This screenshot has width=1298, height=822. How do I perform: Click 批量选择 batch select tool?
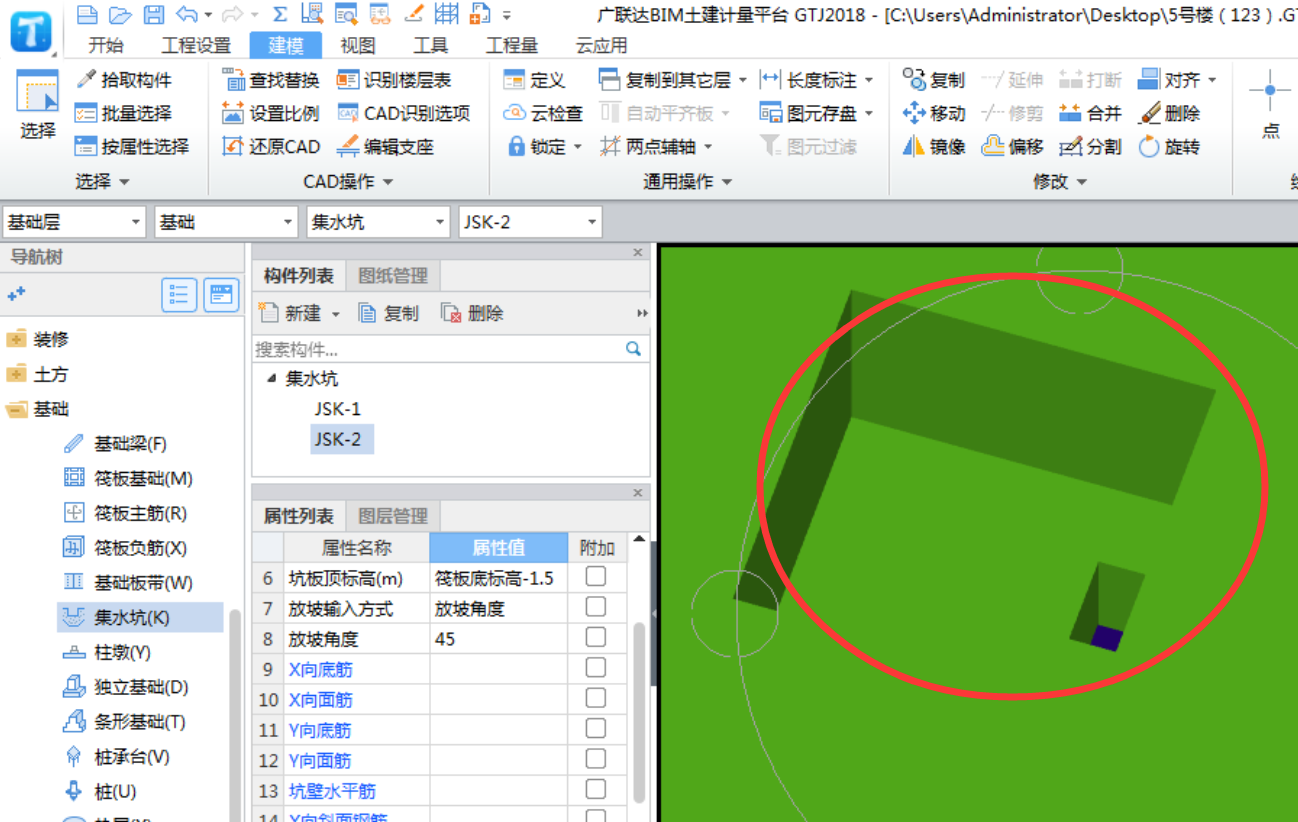tap(124, 113)
